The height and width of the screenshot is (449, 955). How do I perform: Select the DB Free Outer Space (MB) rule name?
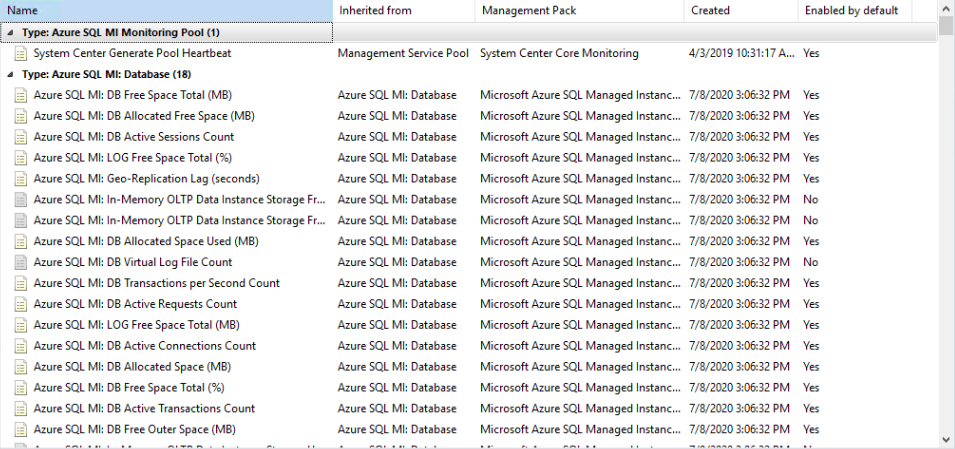(x=135, y=430)
